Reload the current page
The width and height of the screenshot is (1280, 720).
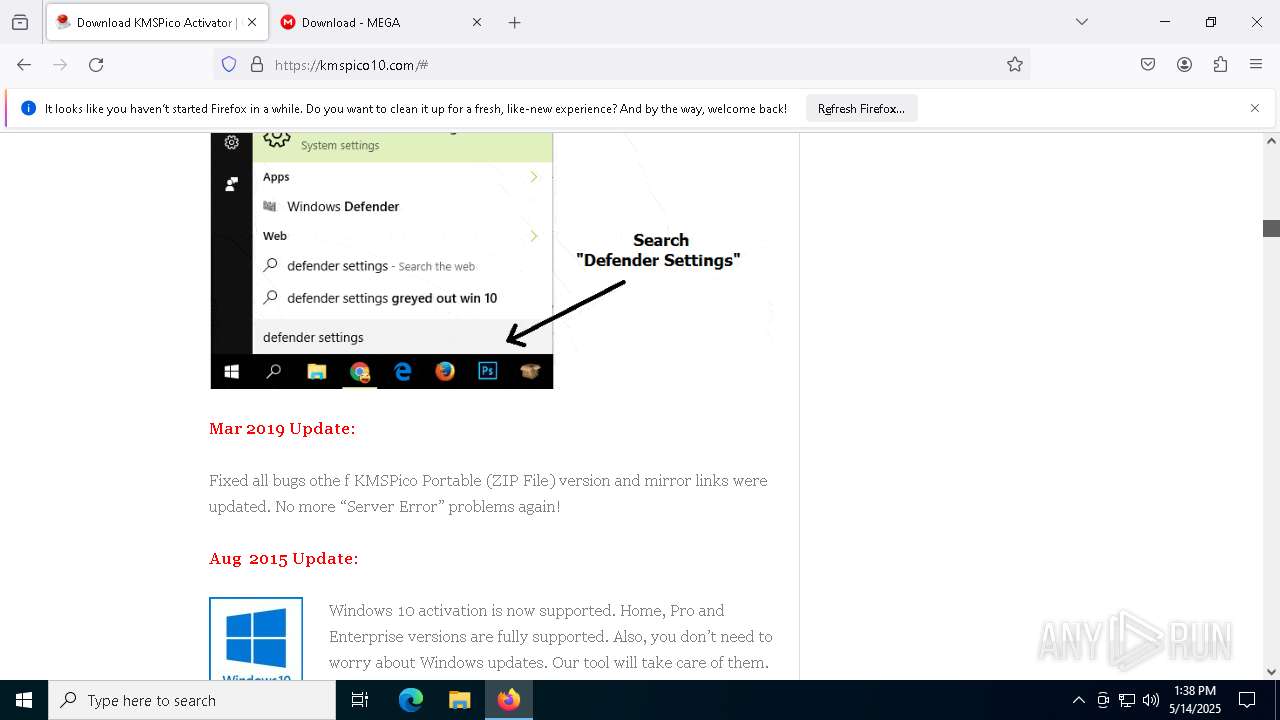coord(96,64)
